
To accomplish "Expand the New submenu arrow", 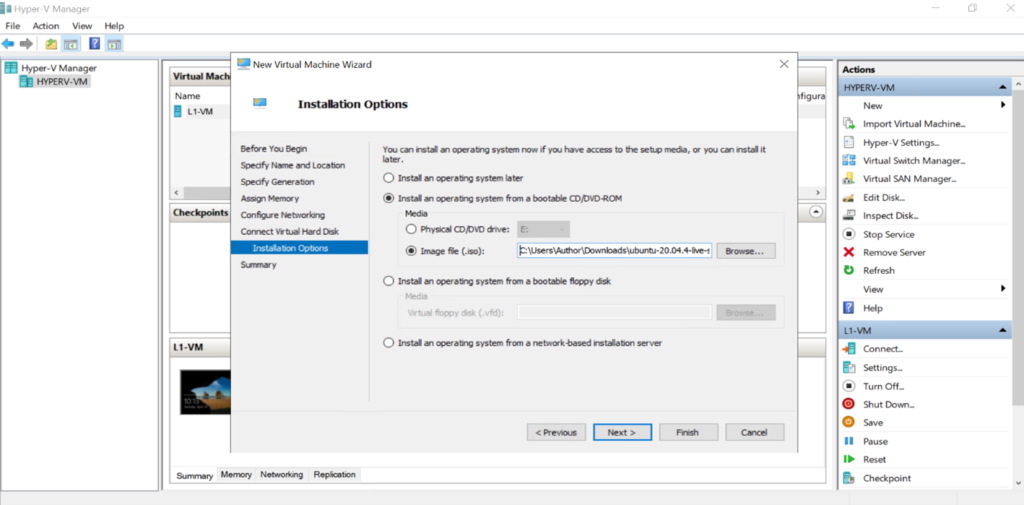I will tap(1002, 105).
